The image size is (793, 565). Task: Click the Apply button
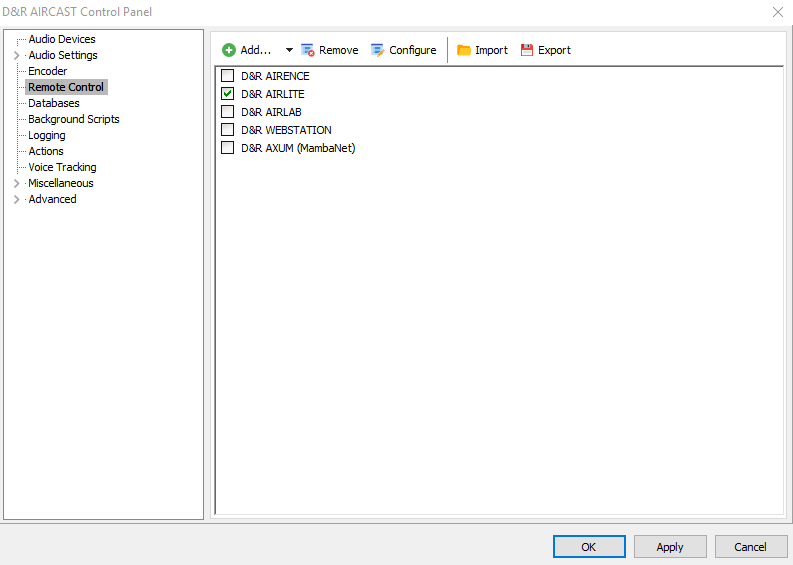click(x=669, y=547)
